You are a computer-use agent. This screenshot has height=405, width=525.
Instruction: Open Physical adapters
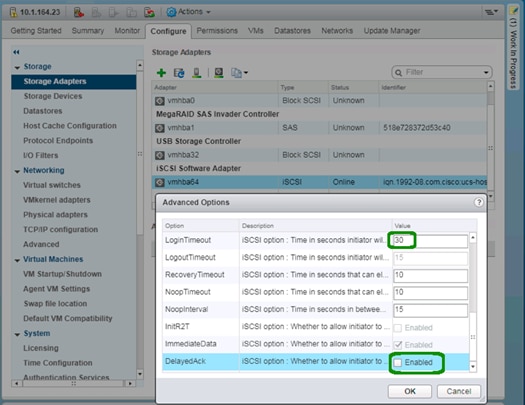[55, 215]
